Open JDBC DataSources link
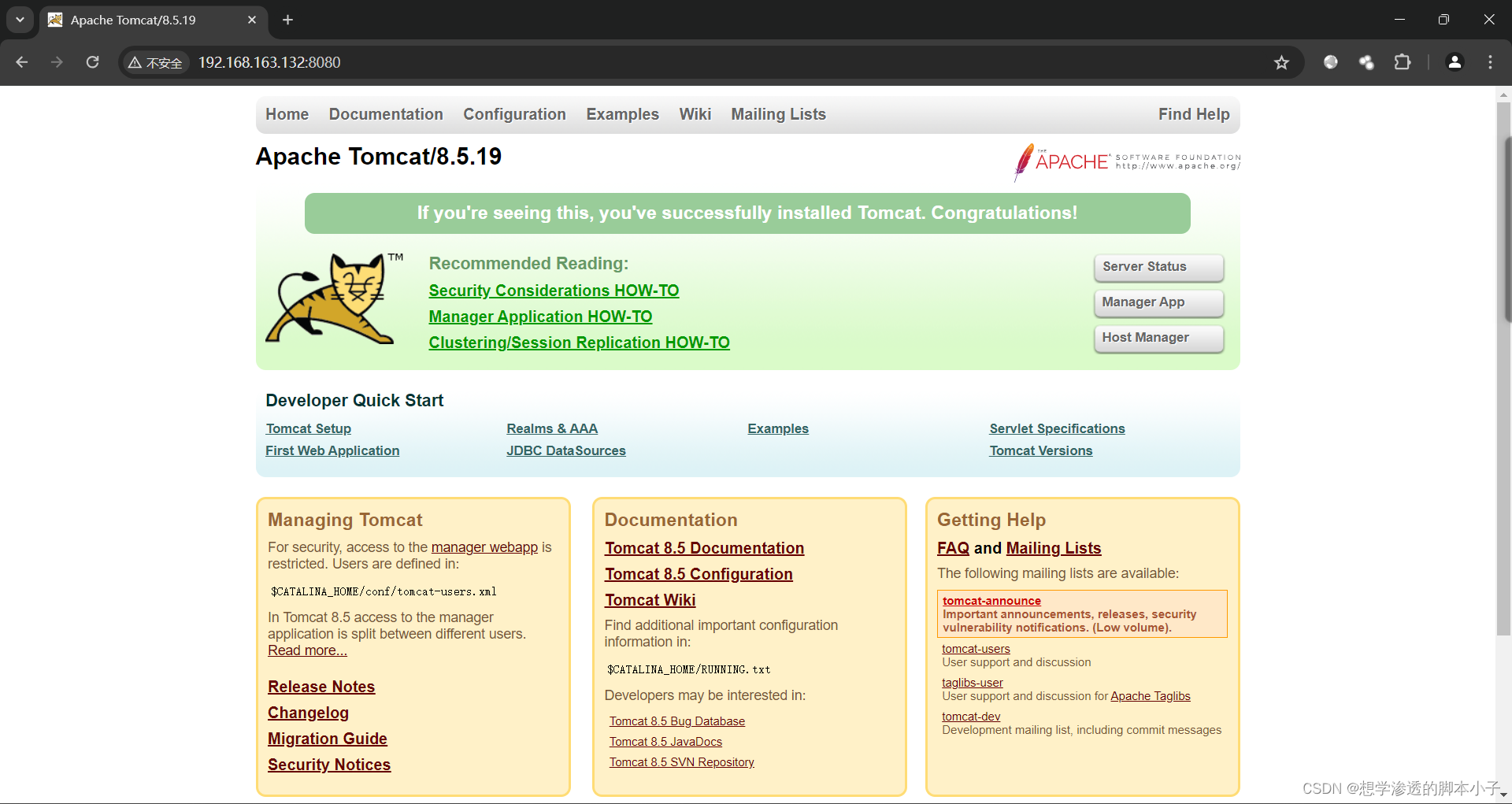The image size is (1512, 804). pyautogui.click(x=566, y=450)
